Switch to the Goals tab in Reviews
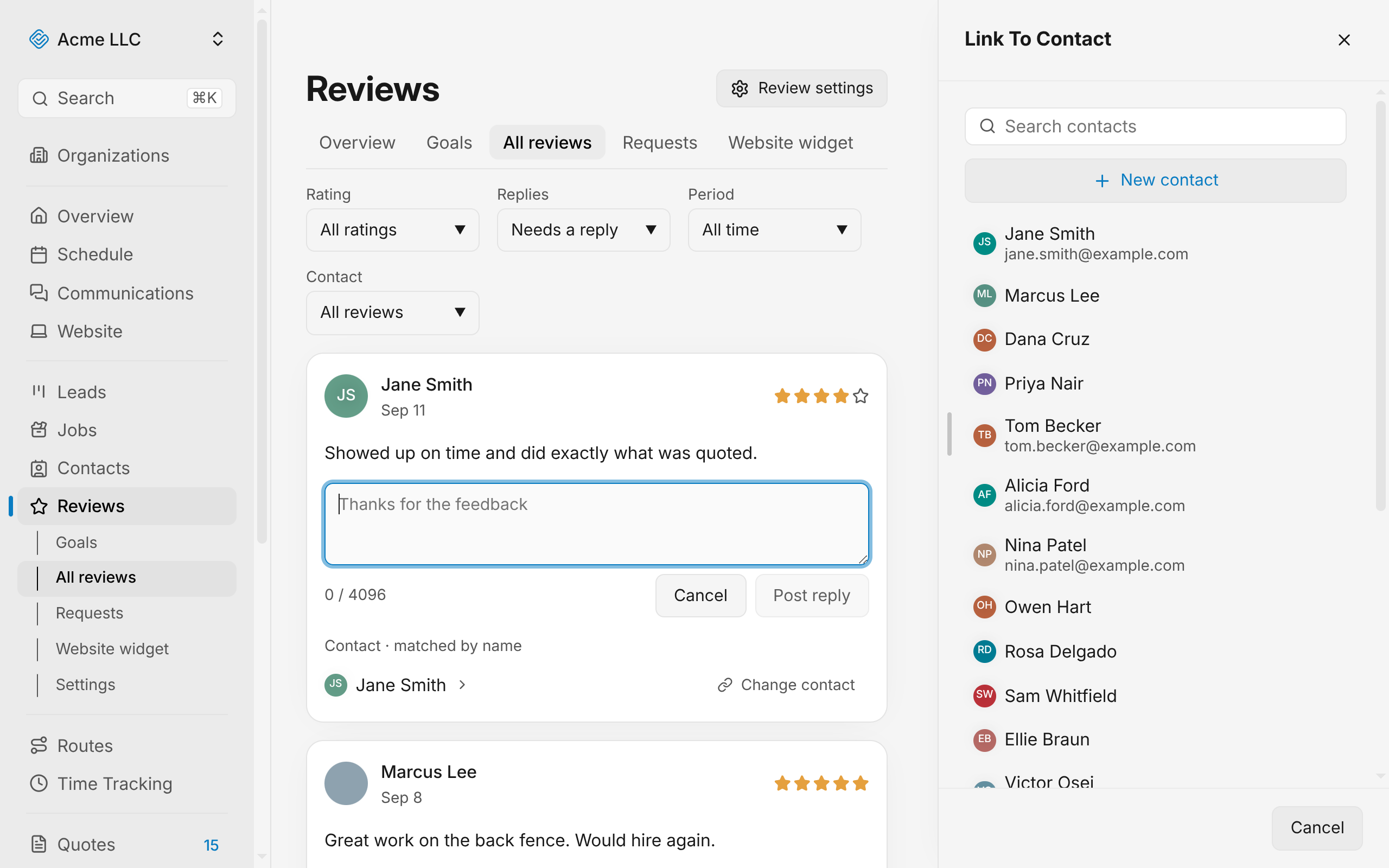 click(x=449, y=142)
